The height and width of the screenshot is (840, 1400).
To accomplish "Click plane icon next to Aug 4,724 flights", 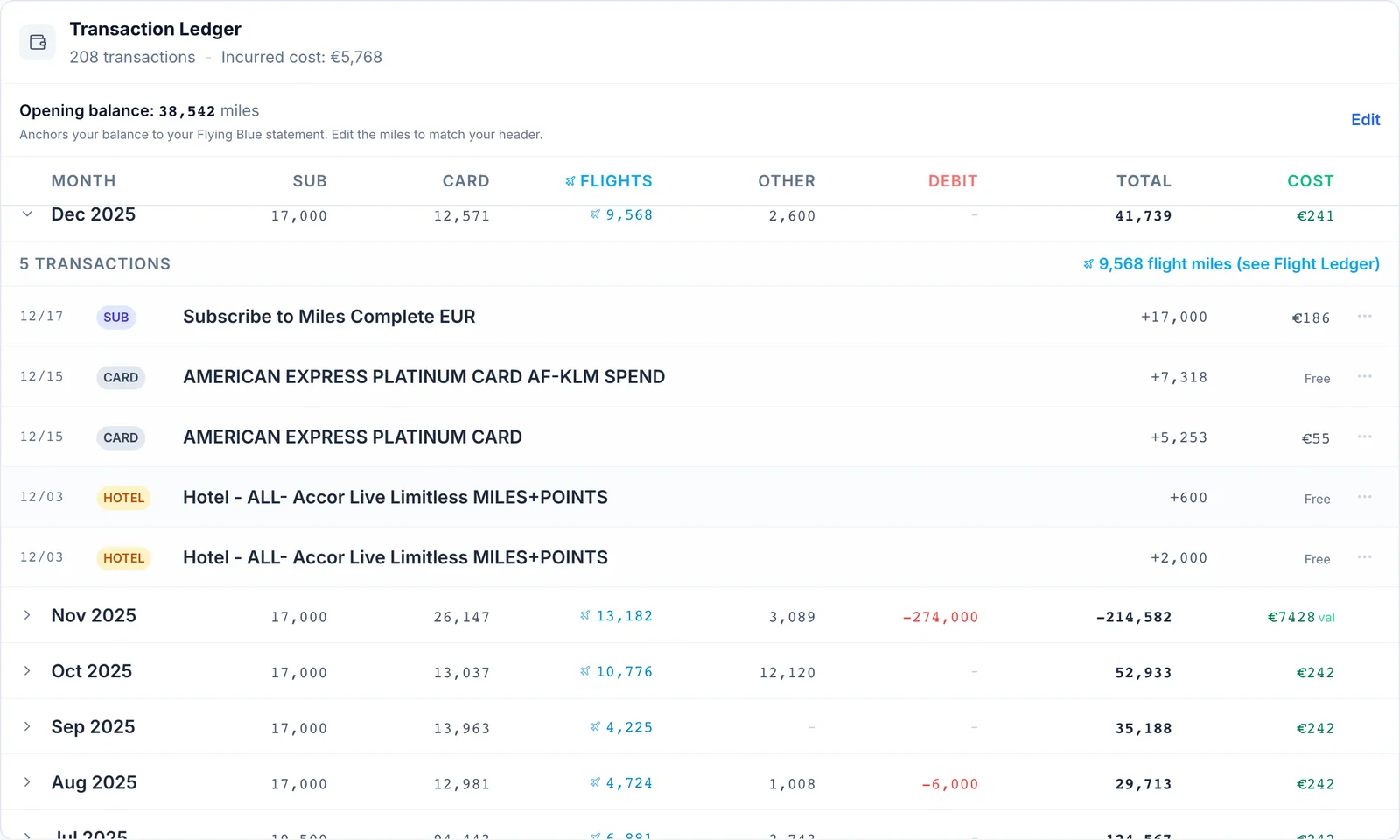I will click(595, 782).
